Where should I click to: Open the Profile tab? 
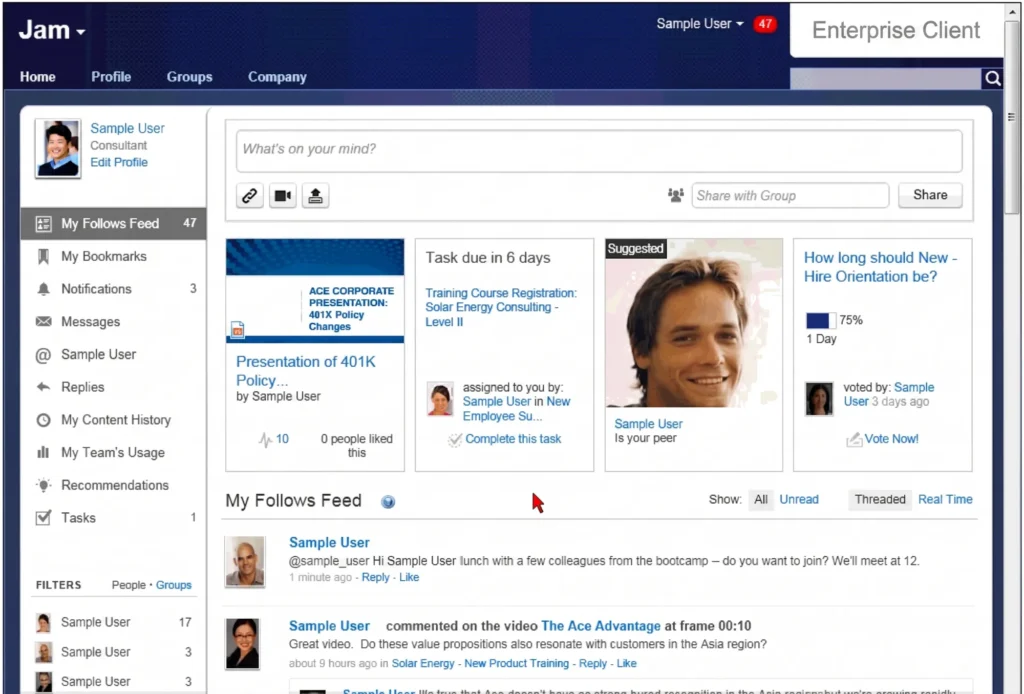(111, 77)
